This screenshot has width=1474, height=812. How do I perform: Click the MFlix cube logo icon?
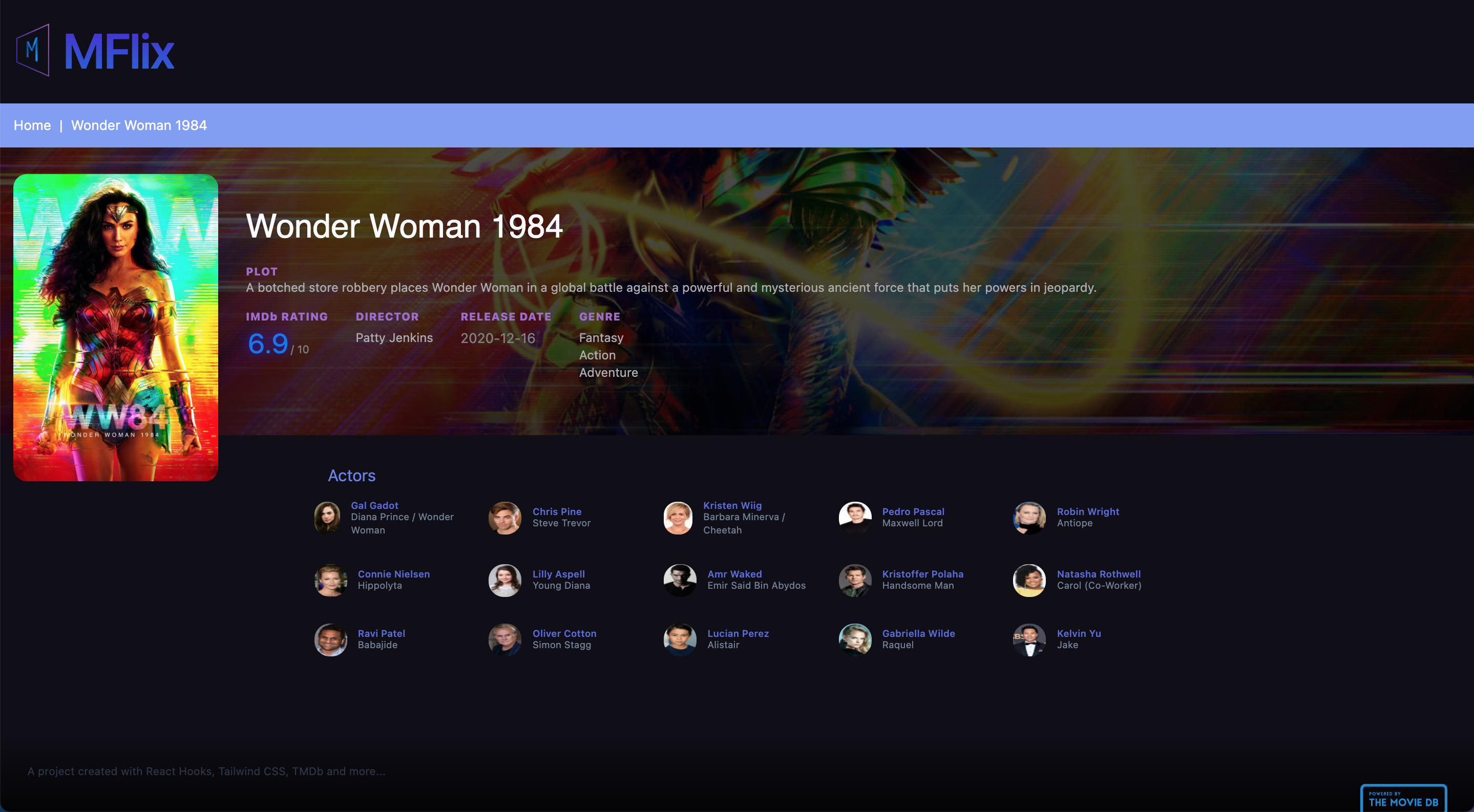click(33, 50)
